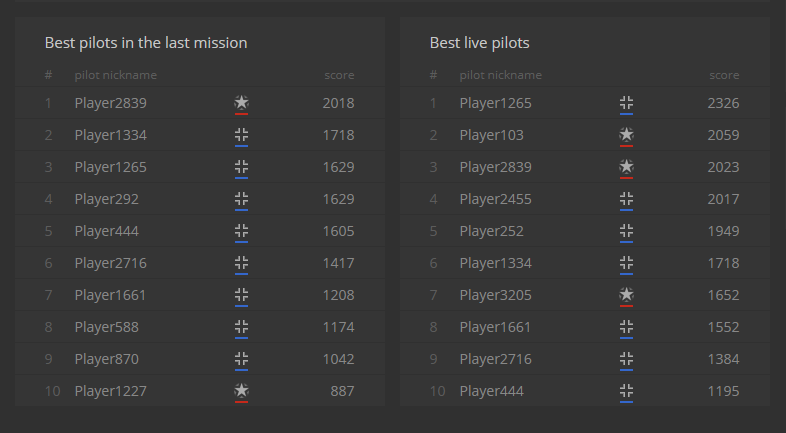Click the star emblem beside Player2839 in last mission

click(241, 103)
